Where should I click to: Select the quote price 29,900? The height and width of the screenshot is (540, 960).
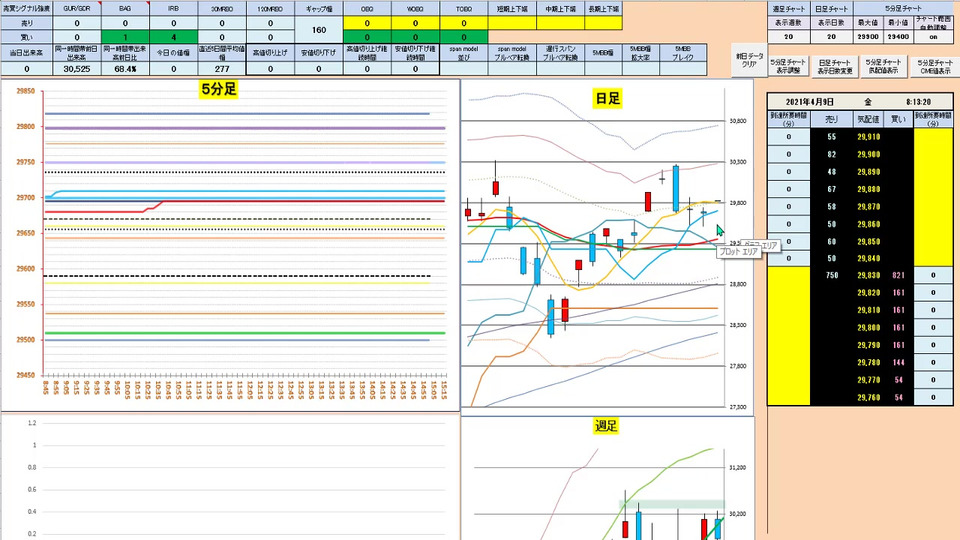[x=868, y=154]
